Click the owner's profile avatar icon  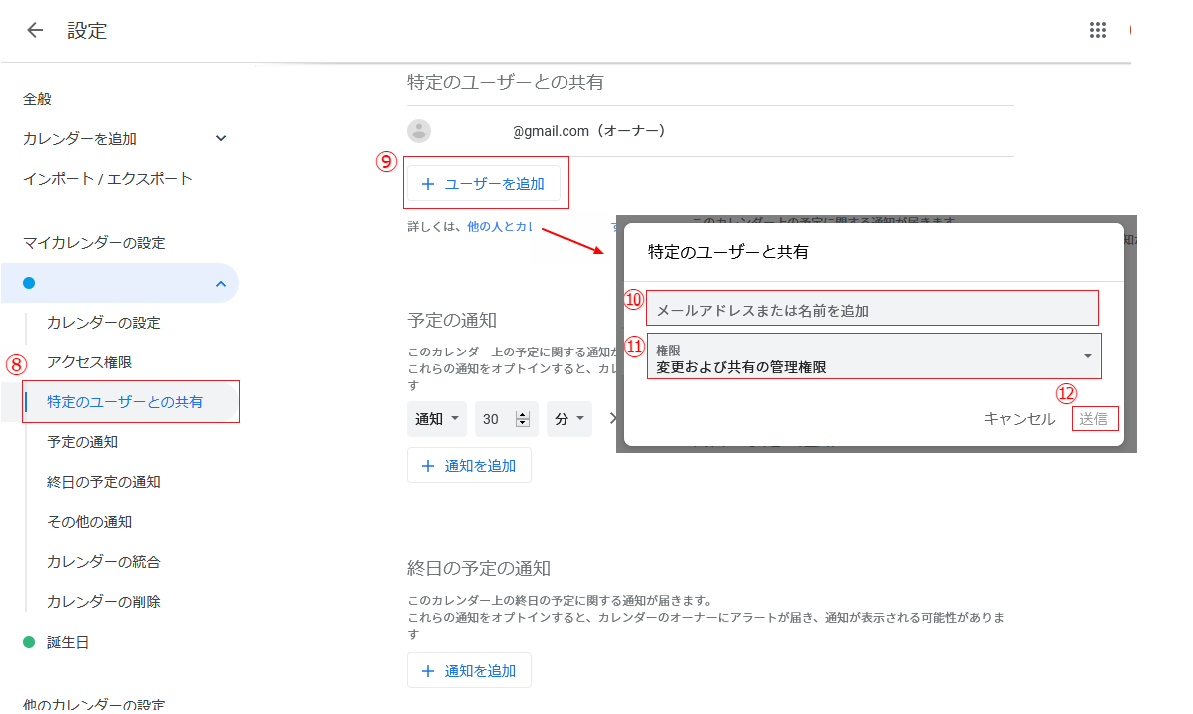(x=419, y=131)
